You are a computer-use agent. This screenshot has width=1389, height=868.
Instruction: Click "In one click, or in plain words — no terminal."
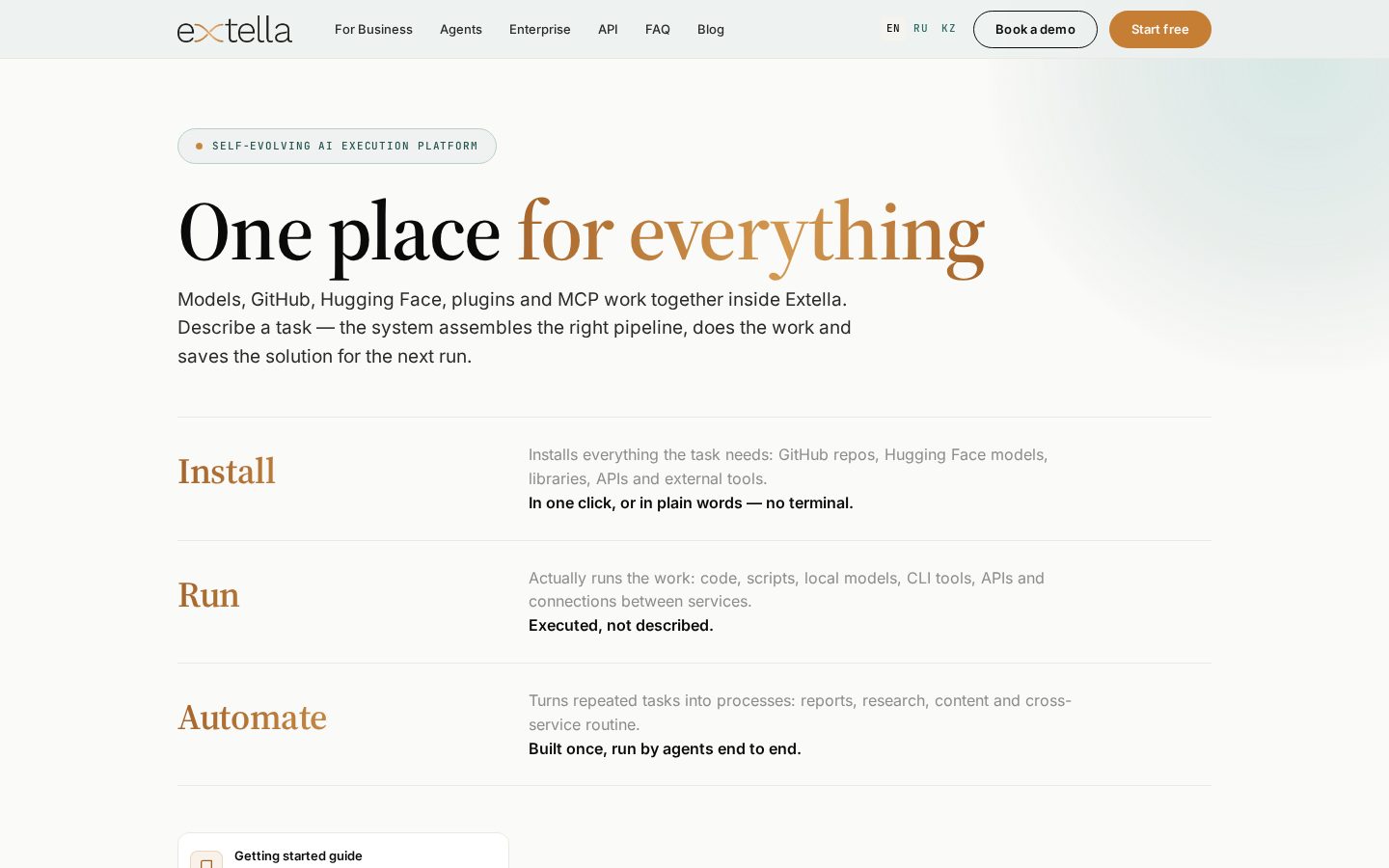coord(691,502)
